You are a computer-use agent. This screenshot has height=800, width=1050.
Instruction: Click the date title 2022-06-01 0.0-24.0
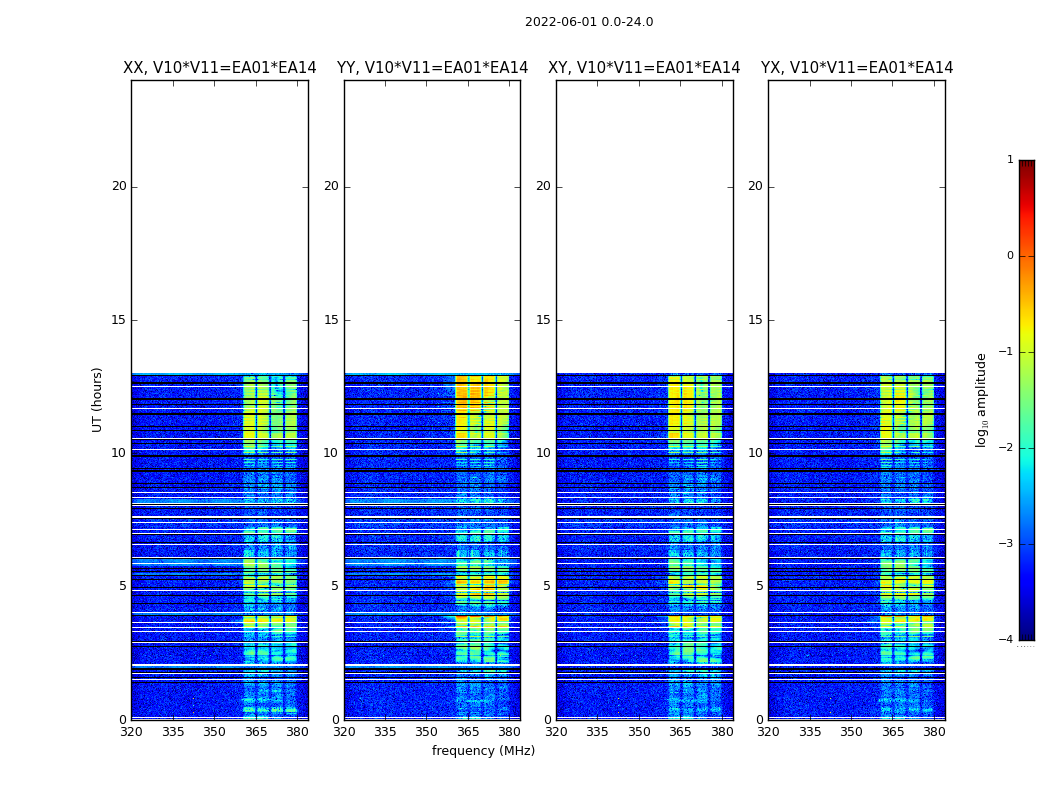[589, 22]
